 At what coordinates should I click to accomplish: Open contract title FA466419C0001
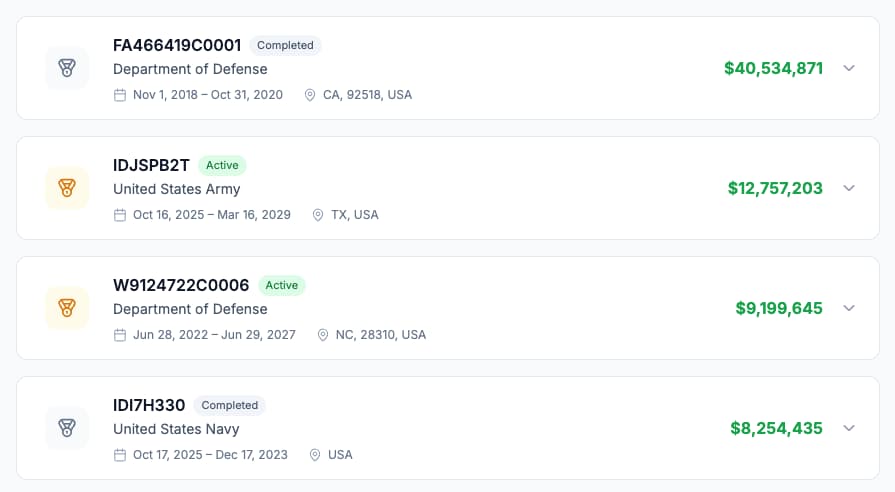tap(177, 45)
